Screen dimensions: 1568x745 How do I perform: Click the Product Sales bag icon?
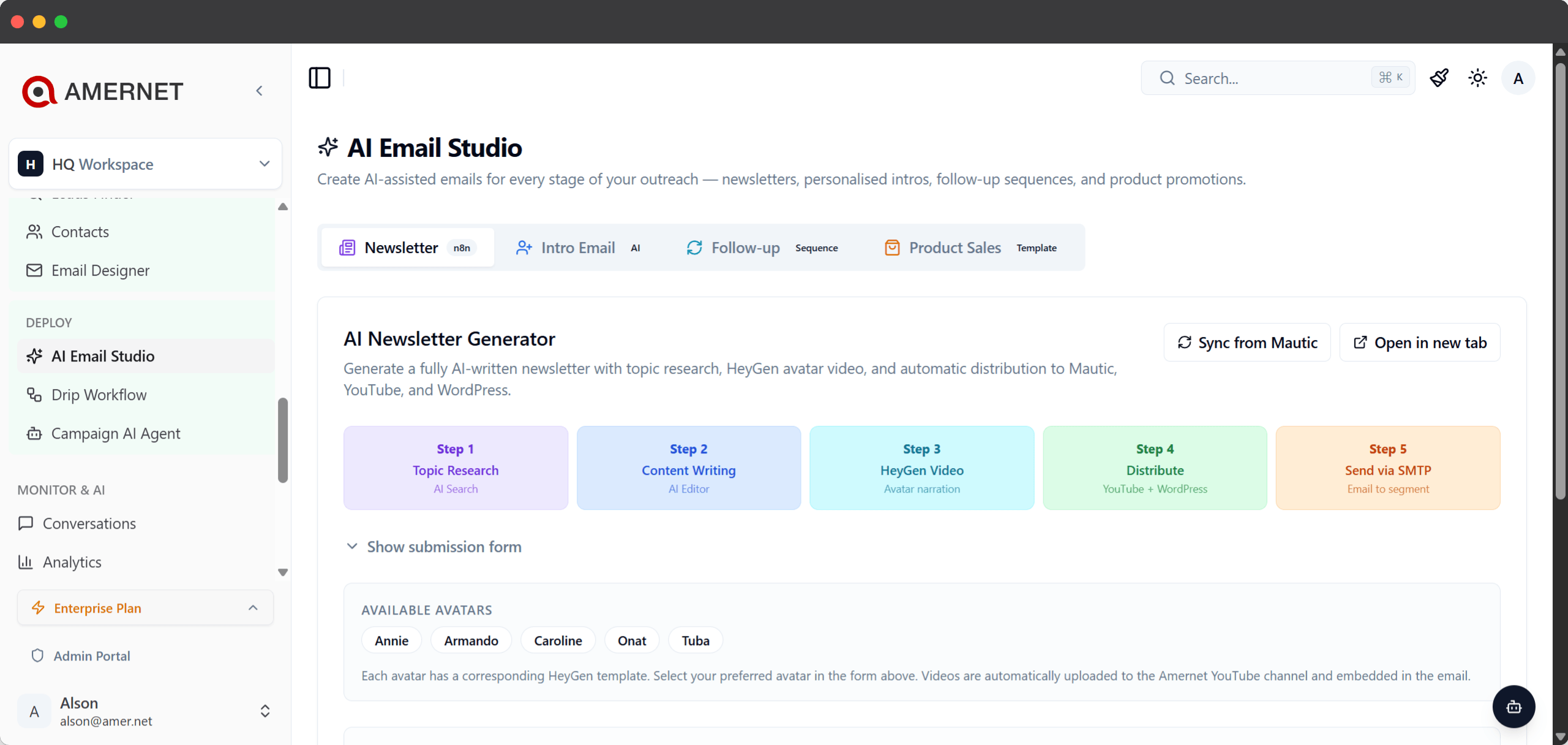[892, 248]
